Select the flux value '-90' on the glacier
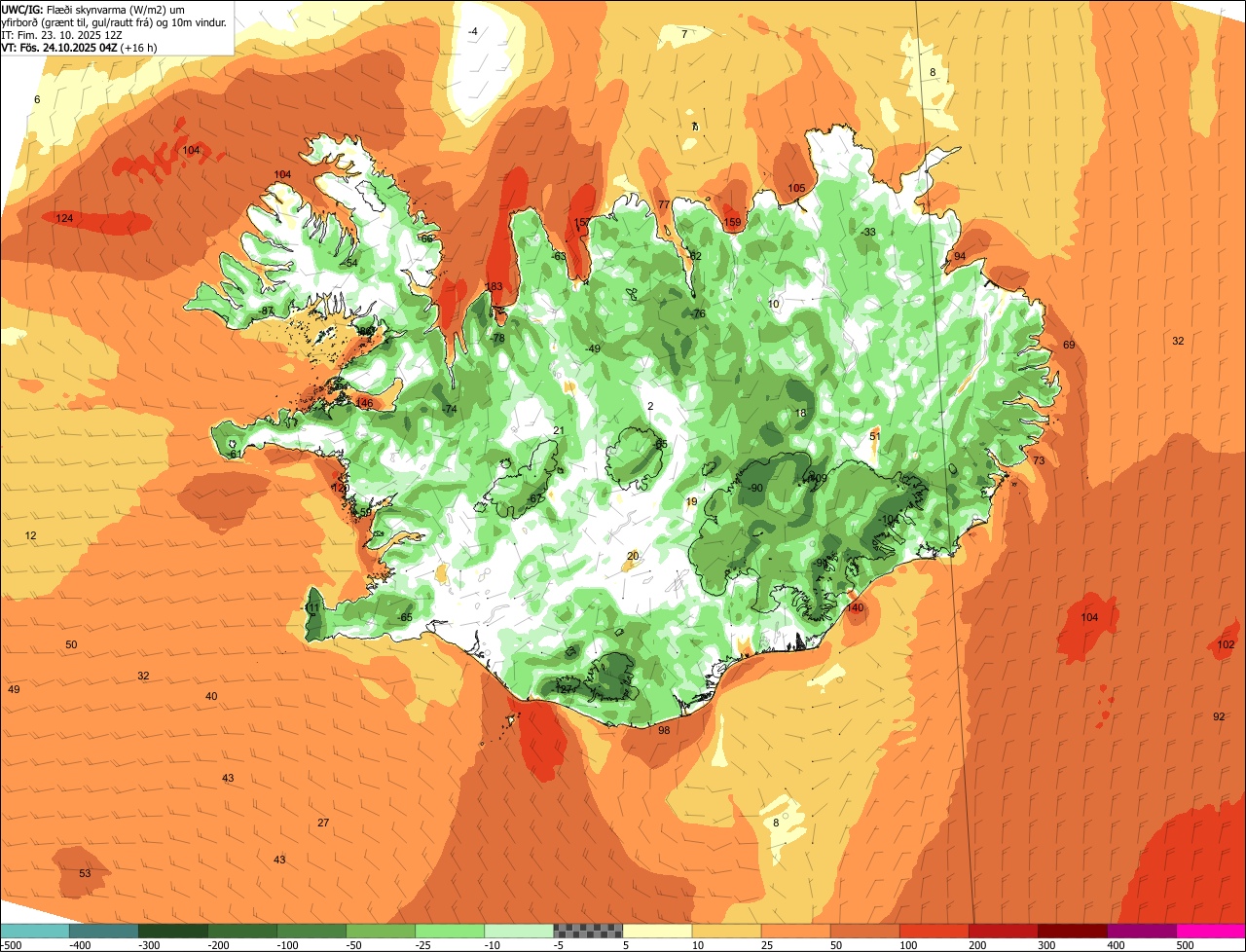The image size is (1246, 952). pos(755,488)
